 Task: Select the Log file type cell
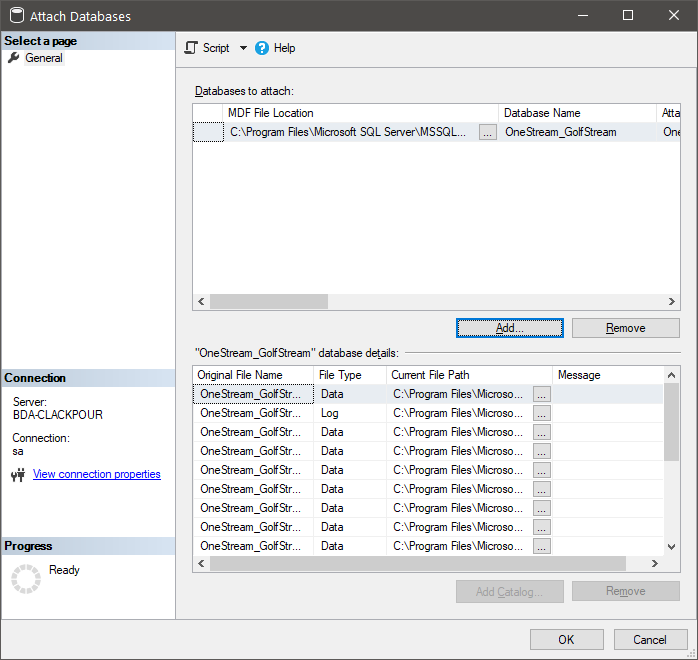click(350, 413)
